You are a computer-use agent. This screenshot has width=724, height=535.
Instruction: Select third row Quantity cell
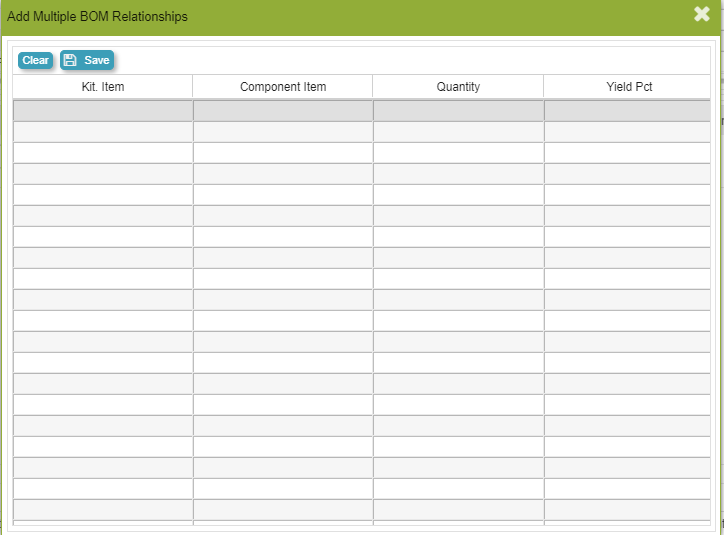[x=458, y=153]
